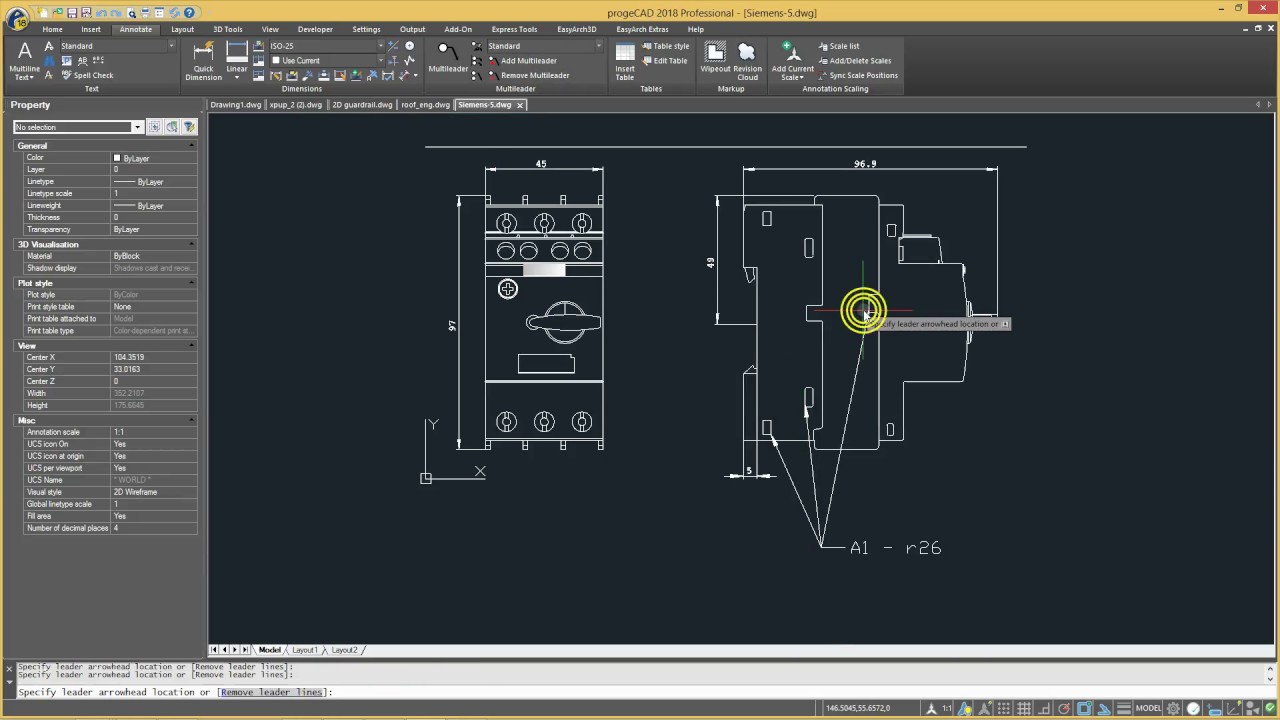Viewport: 1280px width, 720px height.
Task: Click the Multileader tool
Action: (x=447, y=56)
